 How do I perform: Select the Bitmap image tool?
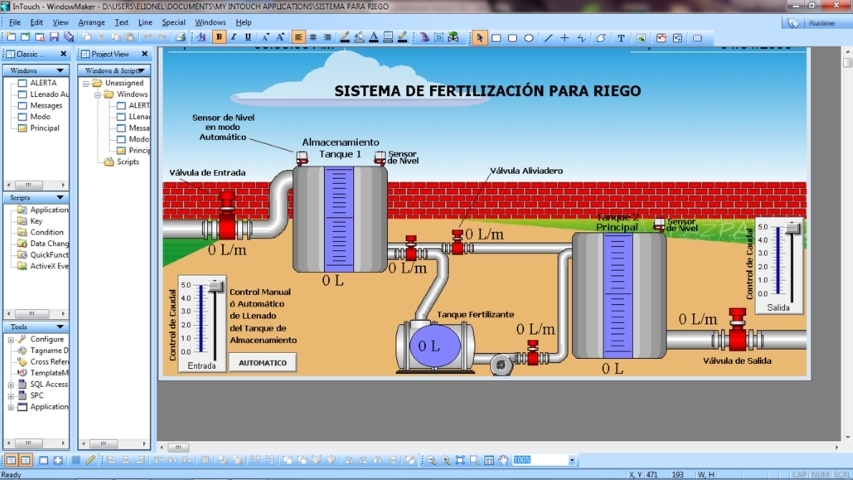(x=641, y=38)
